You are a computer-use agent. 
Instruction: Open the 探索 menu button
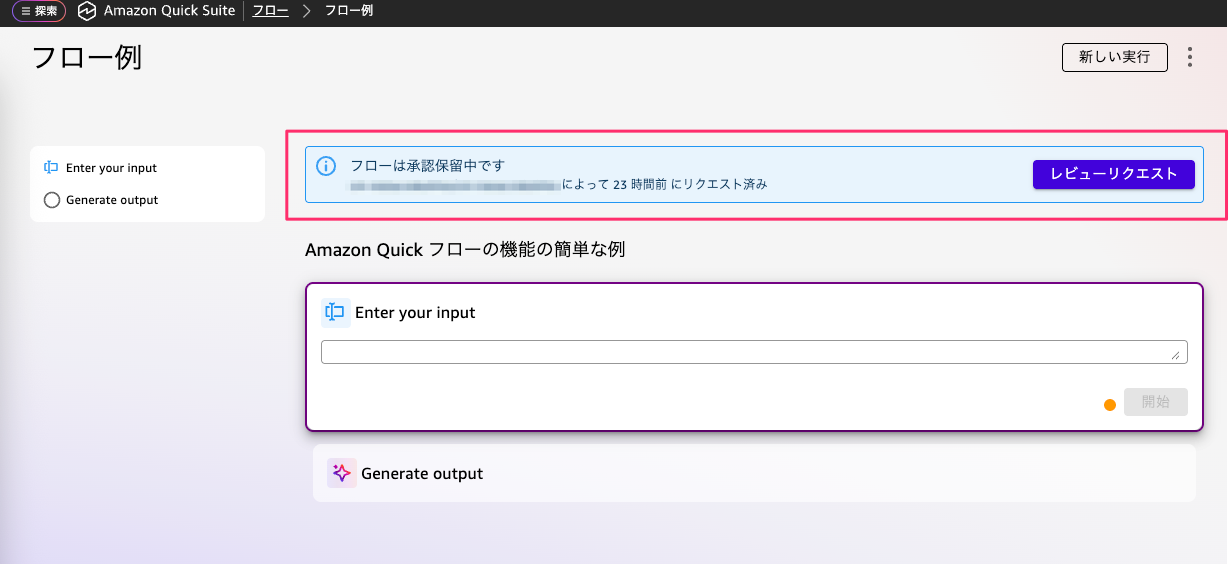[39, 11]
